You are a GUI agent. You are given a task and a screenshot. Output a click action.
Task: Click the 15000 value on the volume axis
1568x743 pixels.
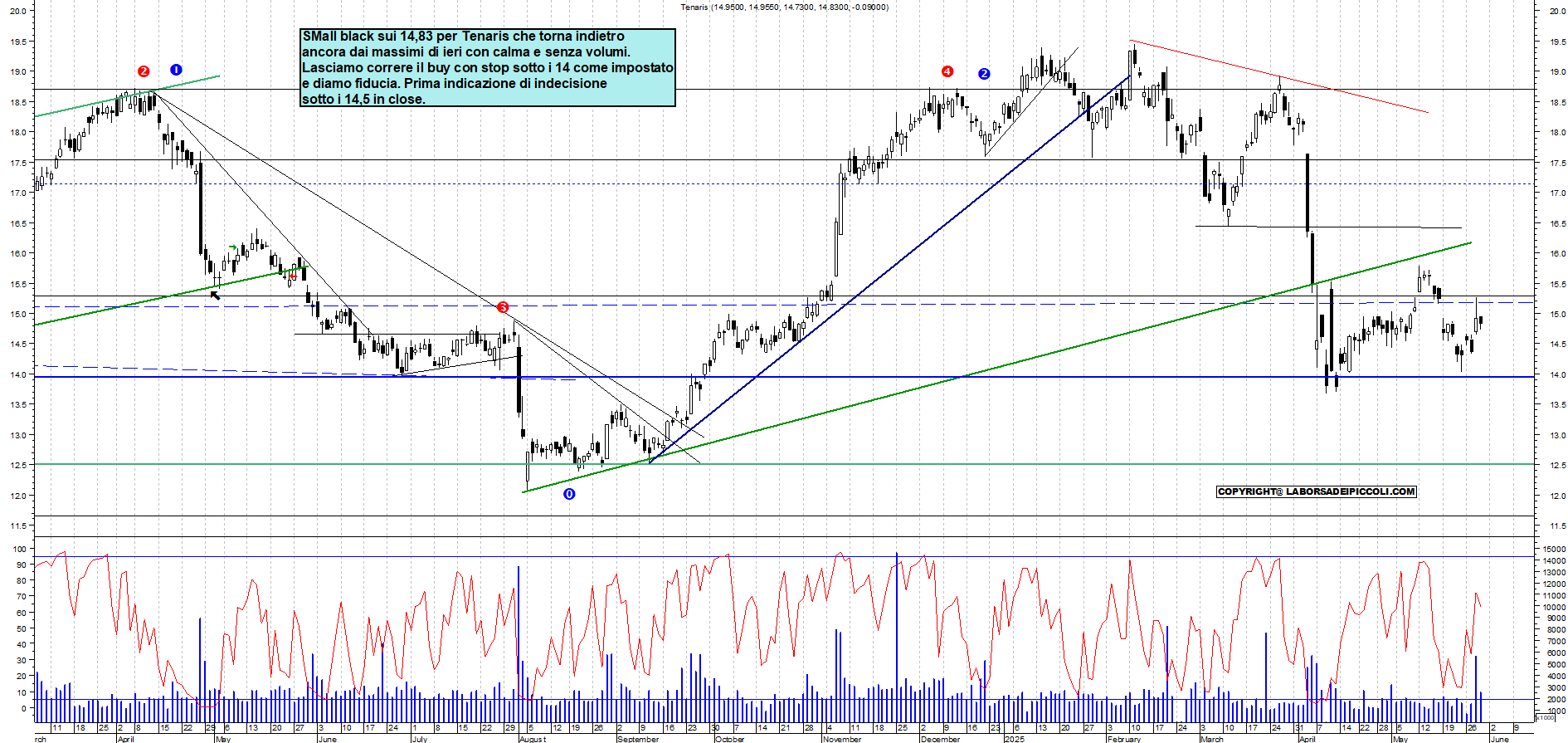(1554, 549)
